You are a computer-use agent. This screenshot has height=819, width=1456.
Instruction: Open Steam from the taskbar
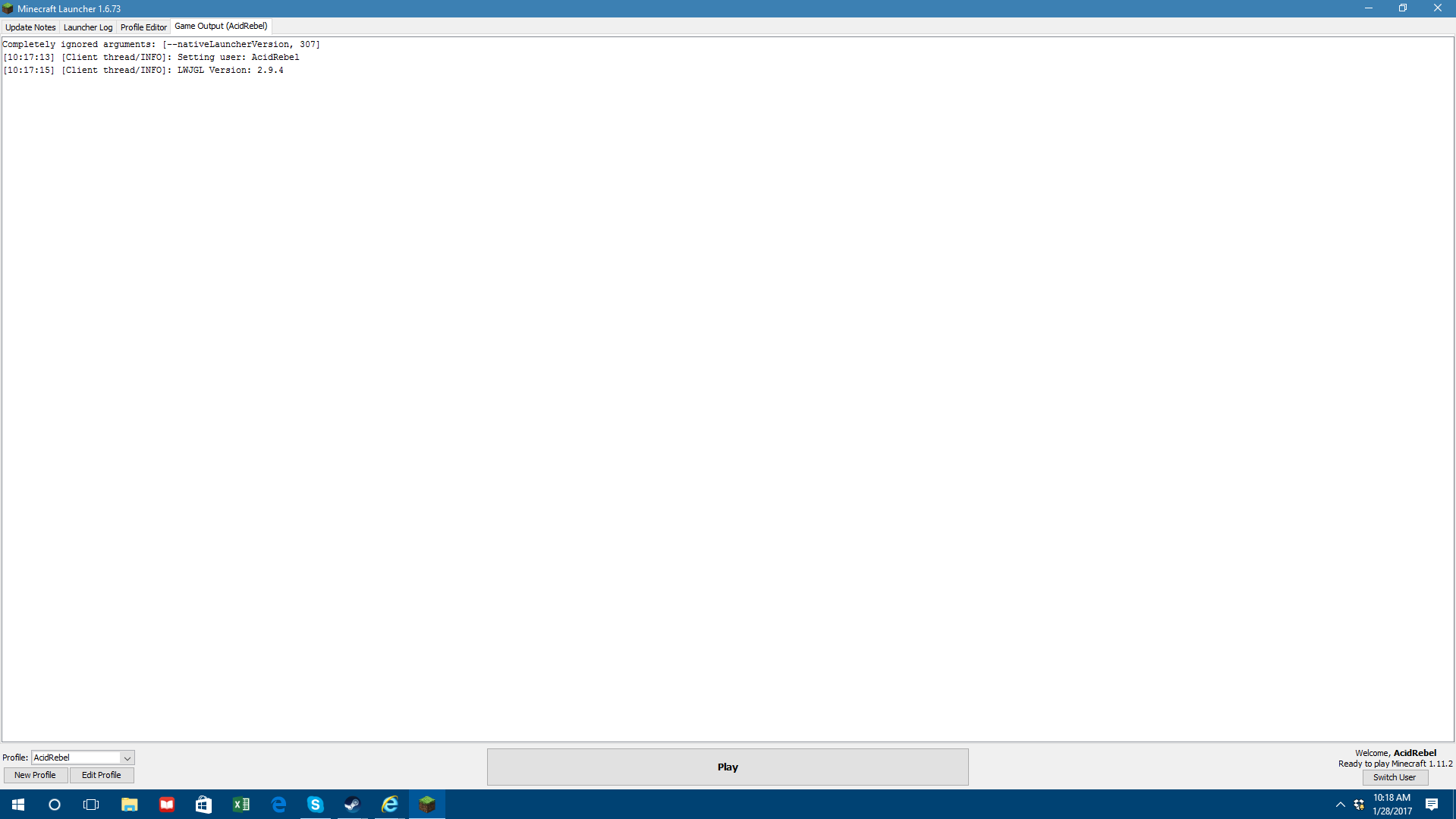(353, 805)
